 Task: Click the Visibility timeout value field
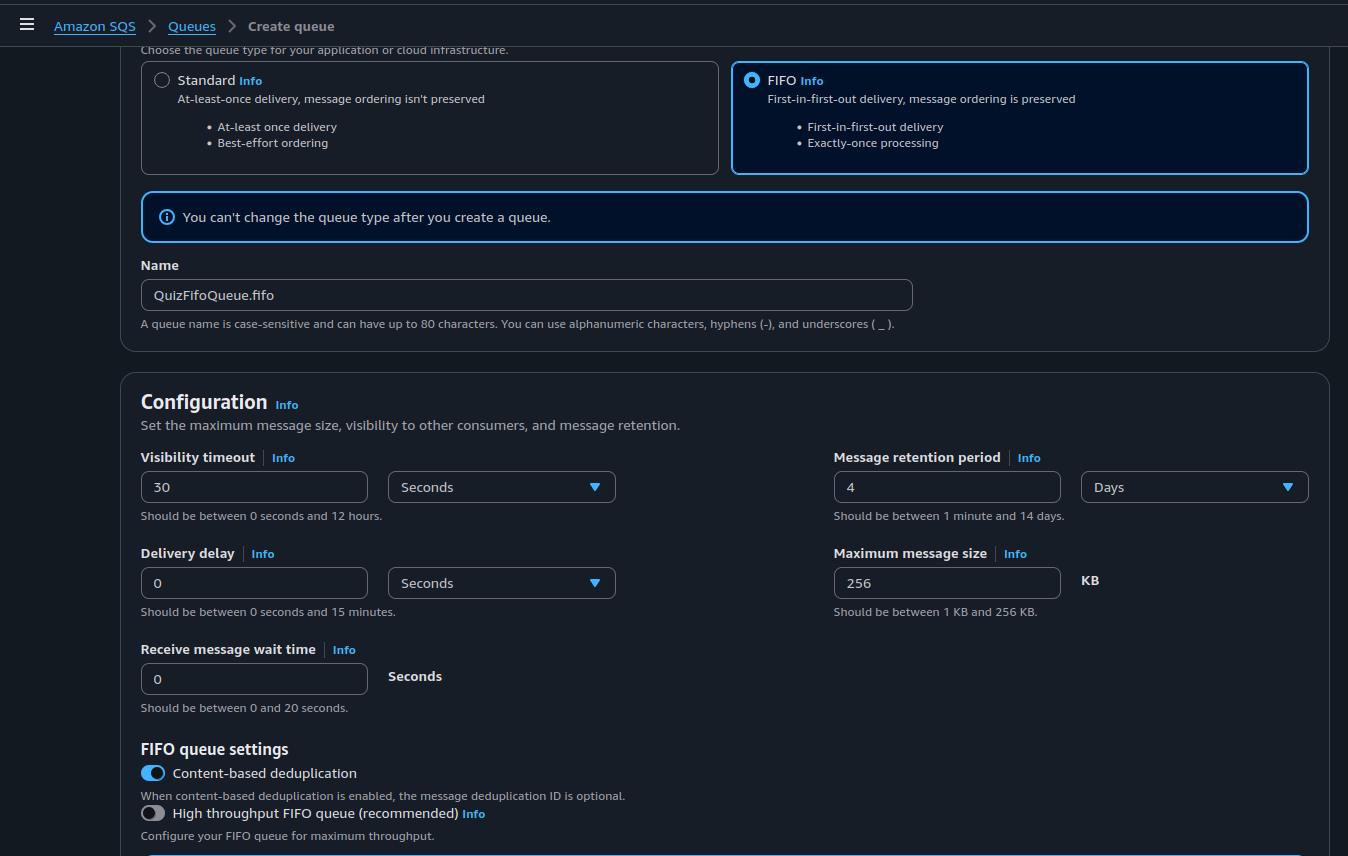pyautogui.click(x=254, y=487)
